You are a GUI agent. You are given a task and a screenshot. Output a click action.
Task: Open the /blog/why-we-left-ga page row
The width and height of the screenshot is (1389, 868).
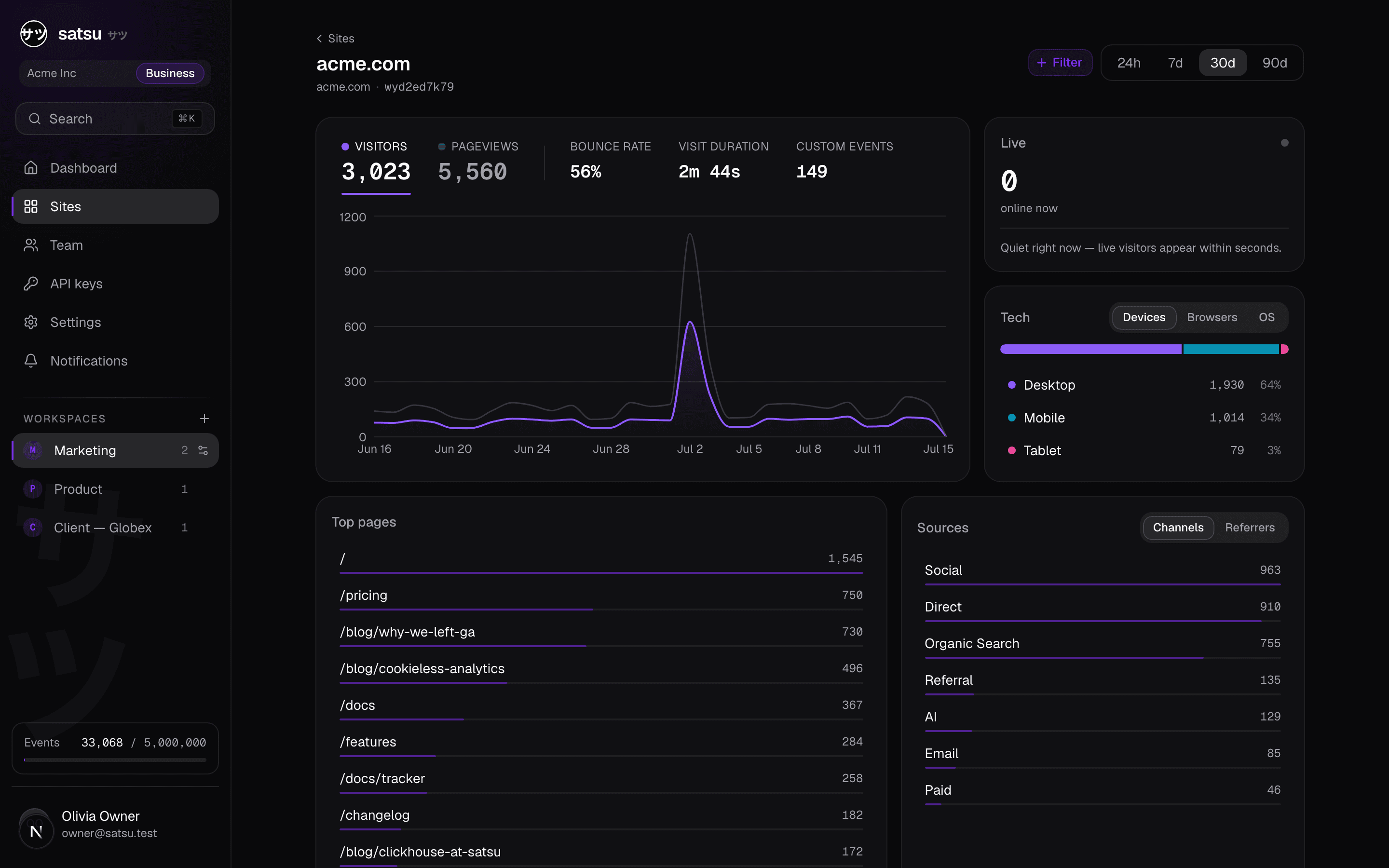pos(601,634)
